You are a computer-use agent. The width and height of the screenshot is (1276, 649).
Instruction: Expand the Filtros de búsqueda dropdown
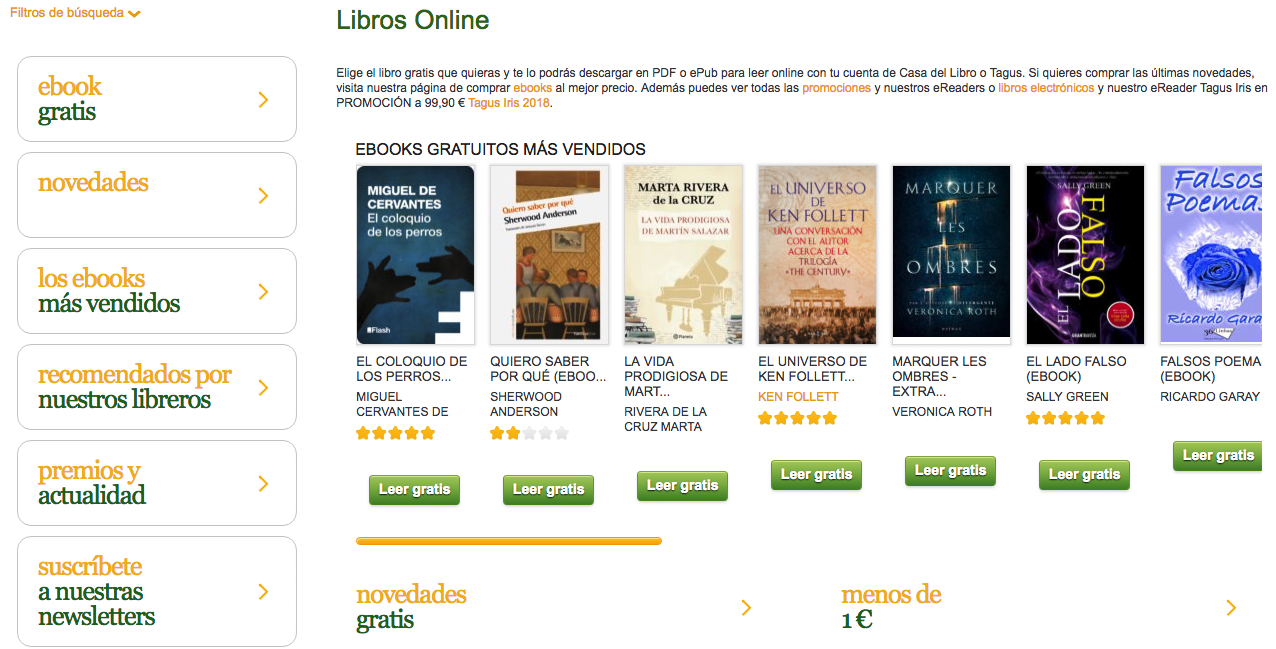[x=75, y=13]
